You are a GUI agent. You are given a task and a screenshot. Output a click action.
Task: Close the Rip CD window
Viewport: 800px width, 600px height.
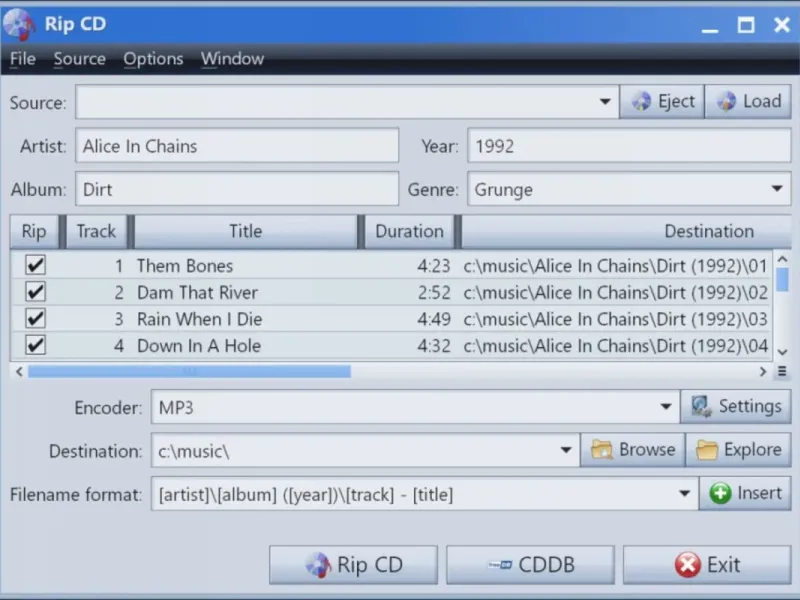point(782,24)
